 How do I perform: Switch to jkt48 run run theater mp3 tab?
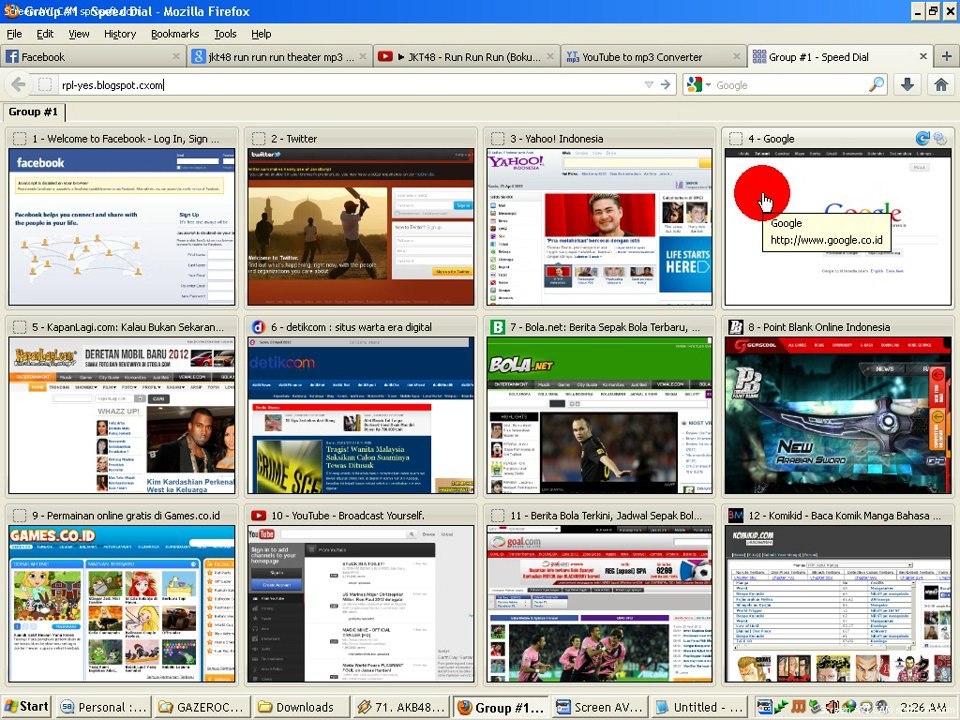pyautogui.click(x=279, y=56)
